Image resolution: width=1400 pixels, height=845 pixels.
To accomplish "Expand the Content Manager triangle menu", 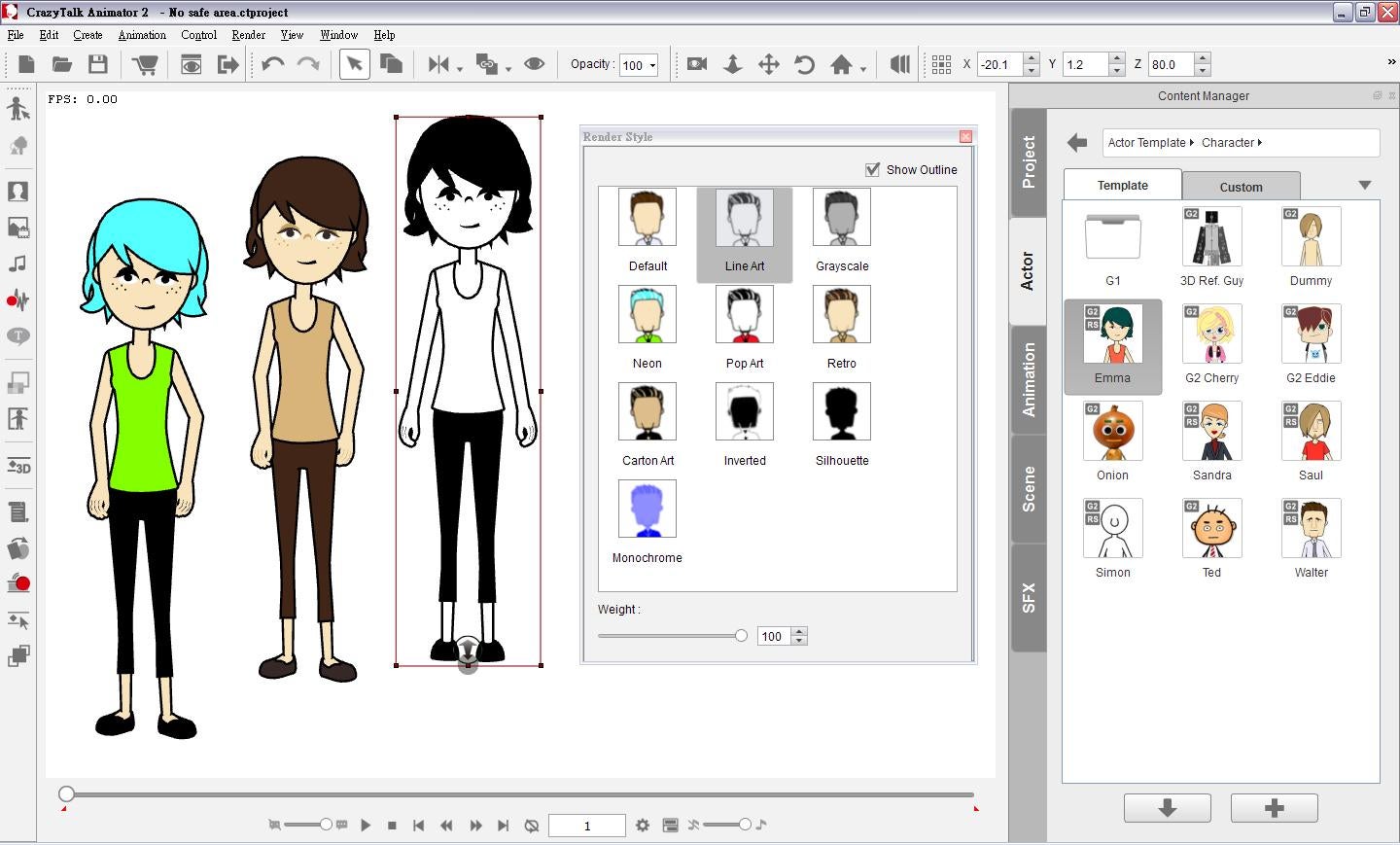I will tap(1364, 185).
